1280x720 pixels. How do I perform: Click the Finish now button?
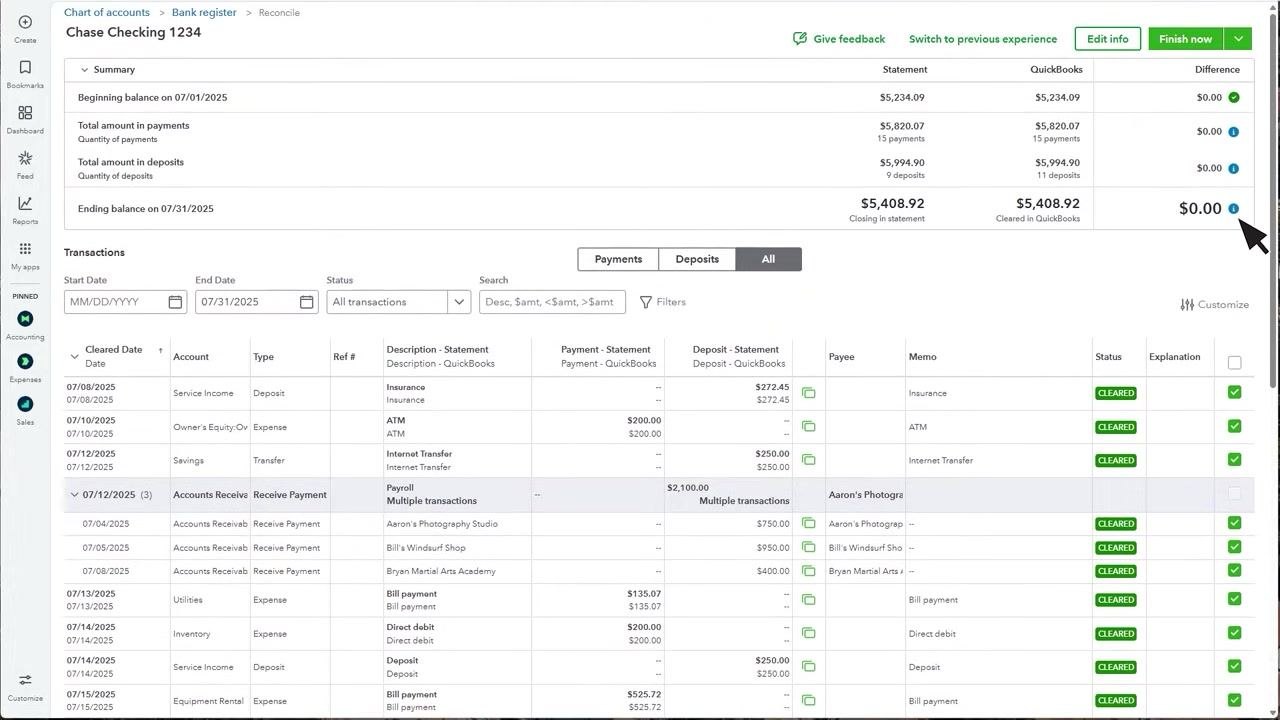click(1186, 39)
